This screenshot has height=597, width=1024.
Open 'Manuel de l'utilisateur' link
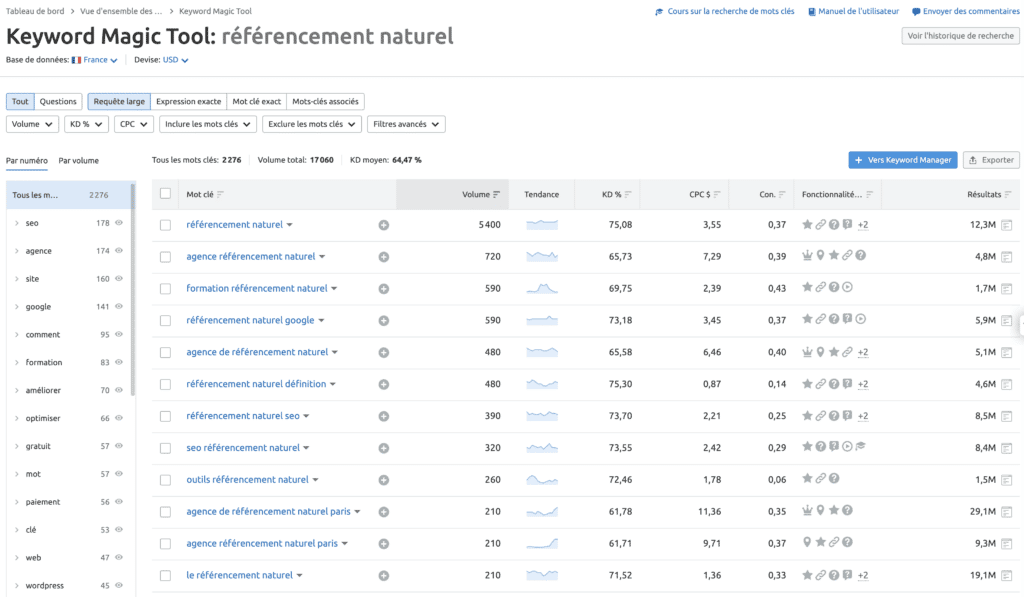[x=854, y=11]
